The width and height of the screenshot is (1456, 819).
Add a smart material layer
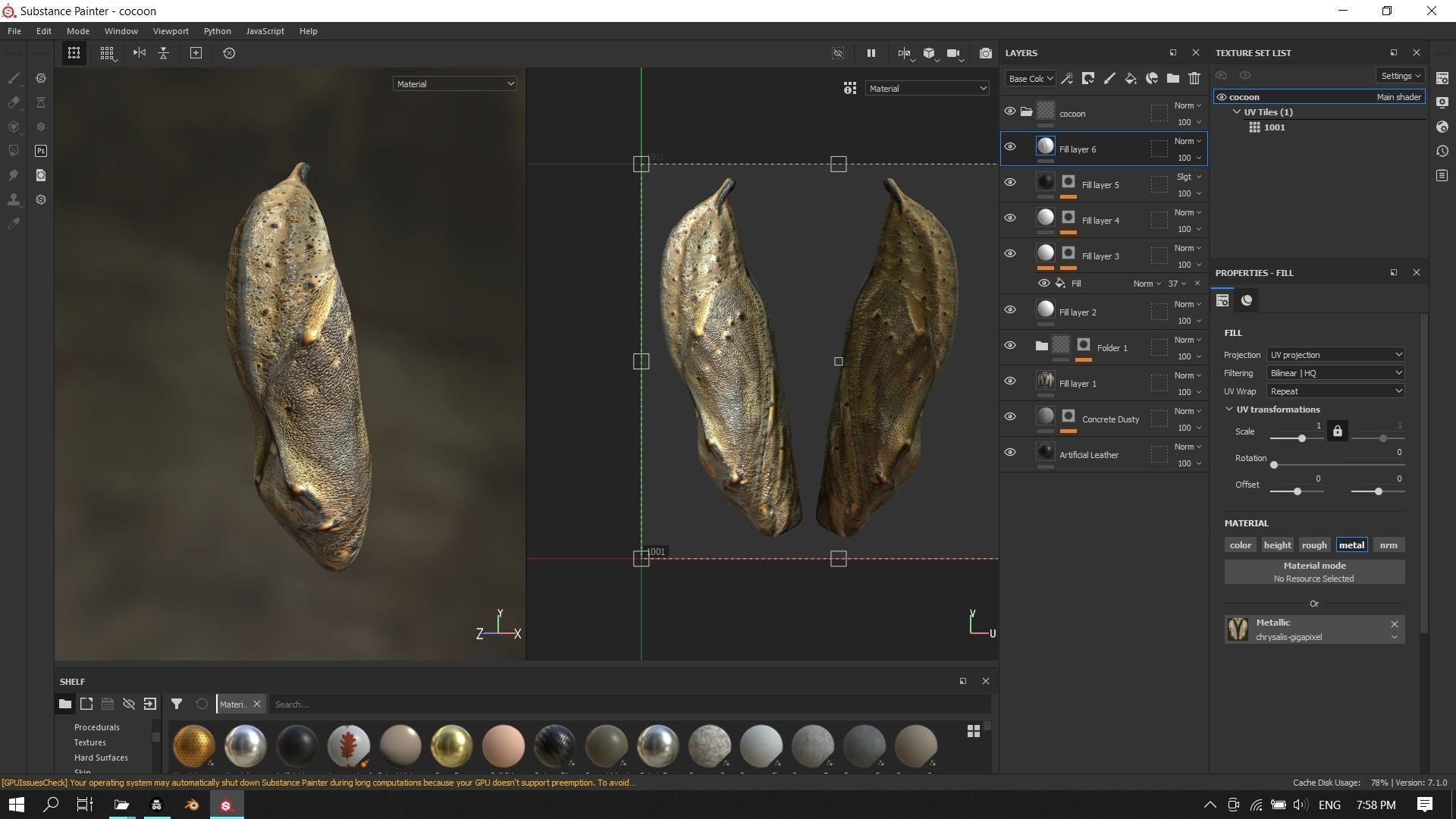1152,78
